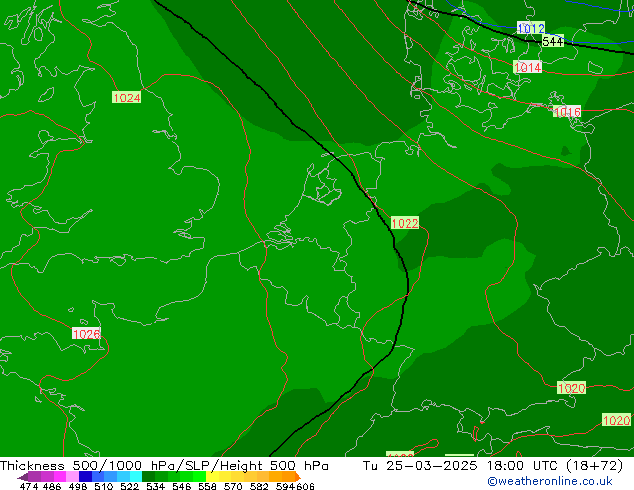Click the legend value 510
The image size is (634, 490).
tap(104, 486)
